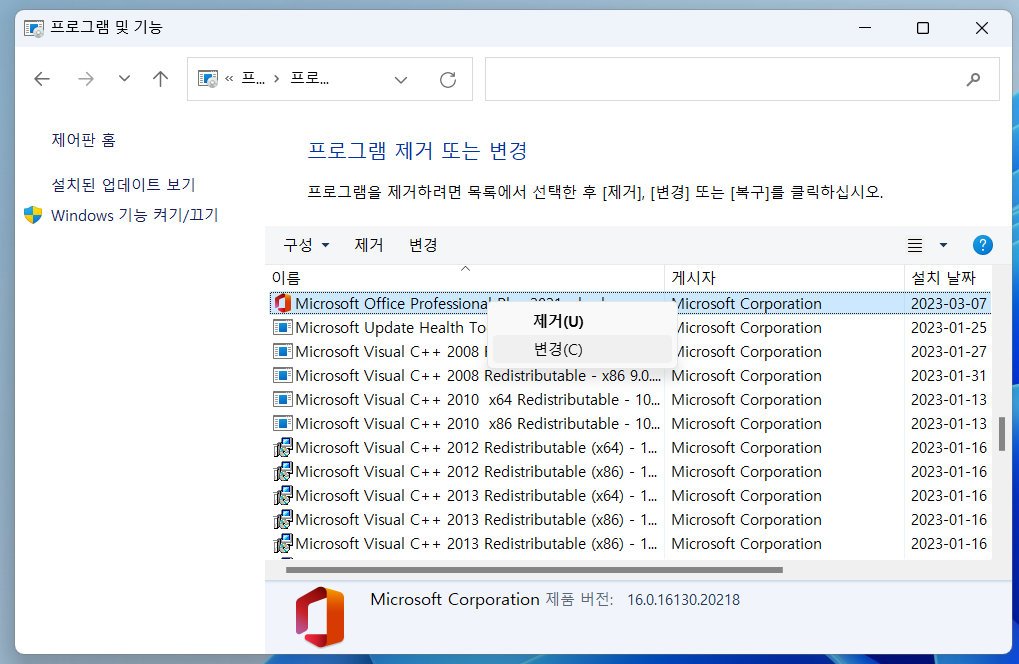Open the View installed updates link
Image resolution: width=1019 pixels, height=664 pixels.
click(123, 185)
